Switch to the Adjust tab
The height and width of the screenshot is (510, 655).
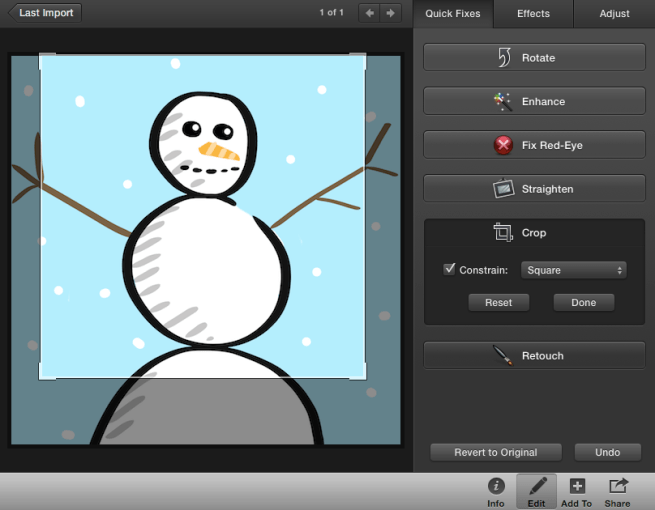pos(614,14)
